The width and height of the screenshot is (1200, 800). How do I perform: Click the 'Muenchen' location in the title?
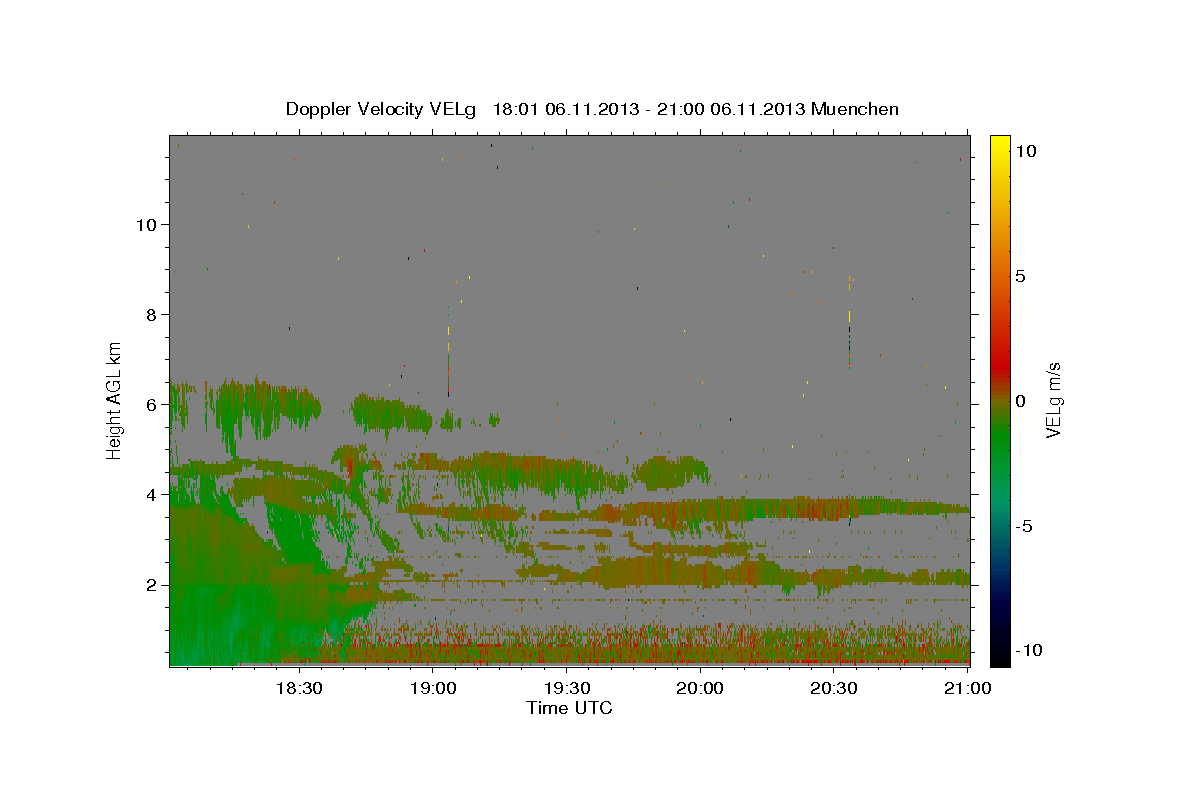[x=855, y=109]
